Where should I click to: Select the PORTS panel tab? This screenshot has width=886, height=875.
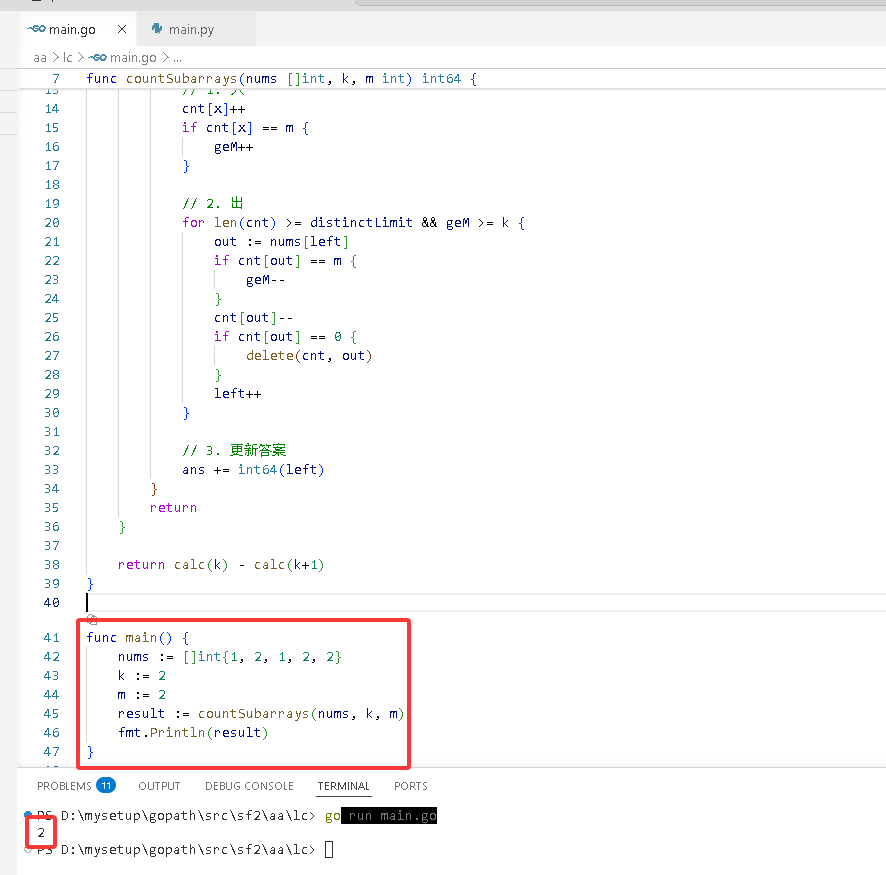click(411, 786)
